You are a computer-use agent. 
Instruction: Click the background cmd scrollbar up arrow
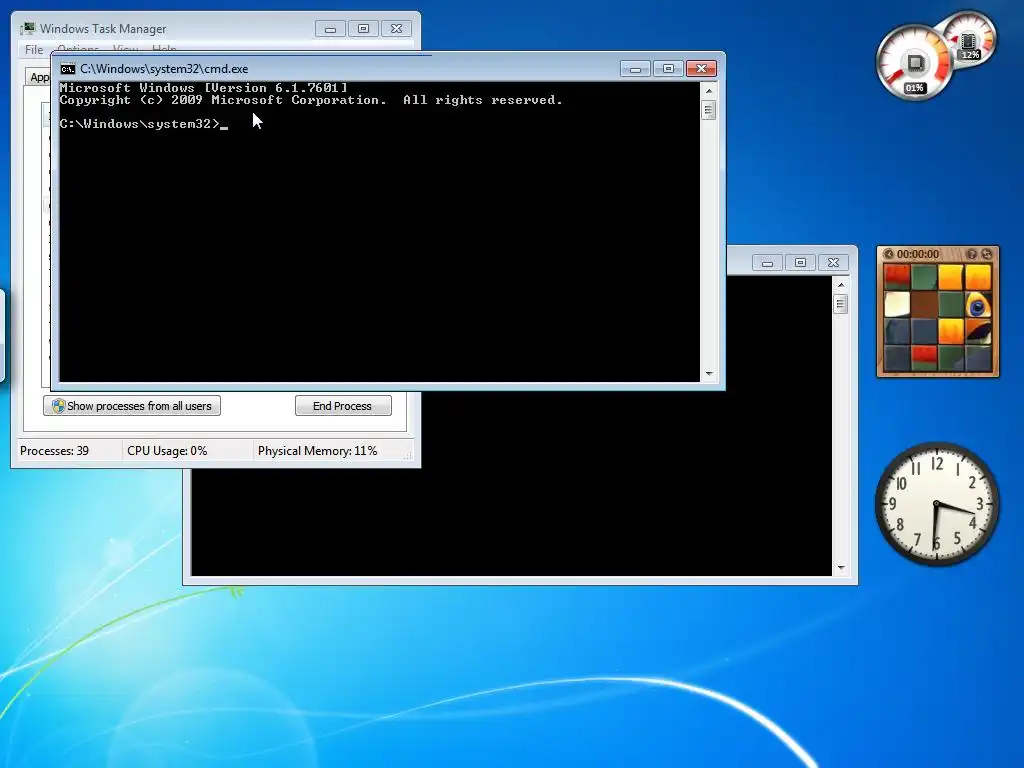(x=841, y=285)
